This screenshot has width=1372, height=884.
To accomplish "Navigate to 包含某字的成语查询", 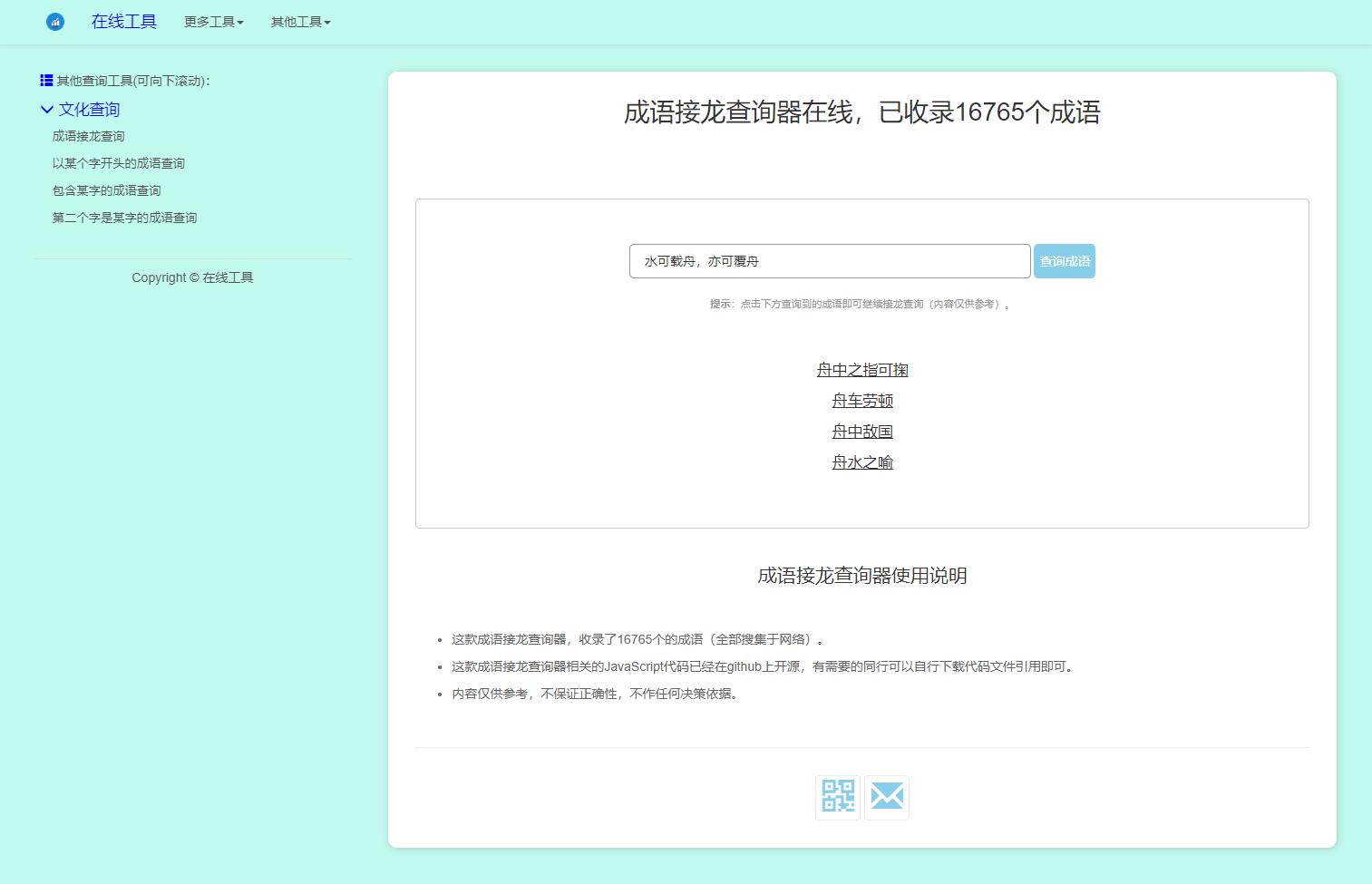I will pyautogui.click(x=106, y=190).
